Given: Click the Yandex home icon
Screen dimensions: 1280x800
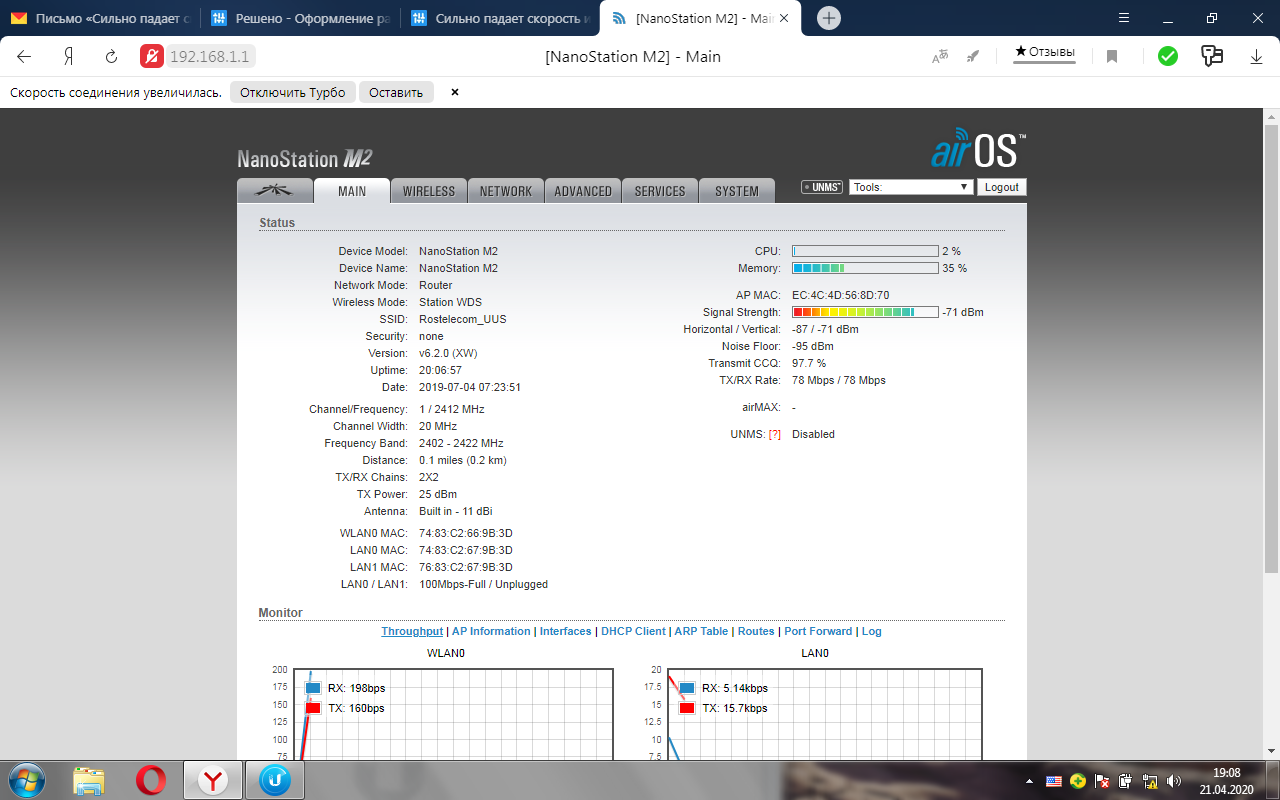Looking at the screenshot, I should tap(69, 57).
